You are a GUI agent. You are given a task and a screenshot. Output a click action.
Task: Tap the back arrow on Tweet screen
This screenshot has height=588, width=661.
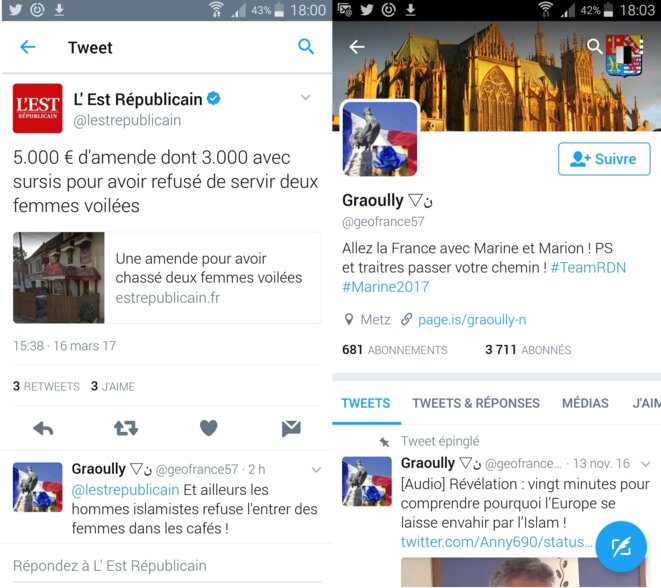[x=28, y=47]
